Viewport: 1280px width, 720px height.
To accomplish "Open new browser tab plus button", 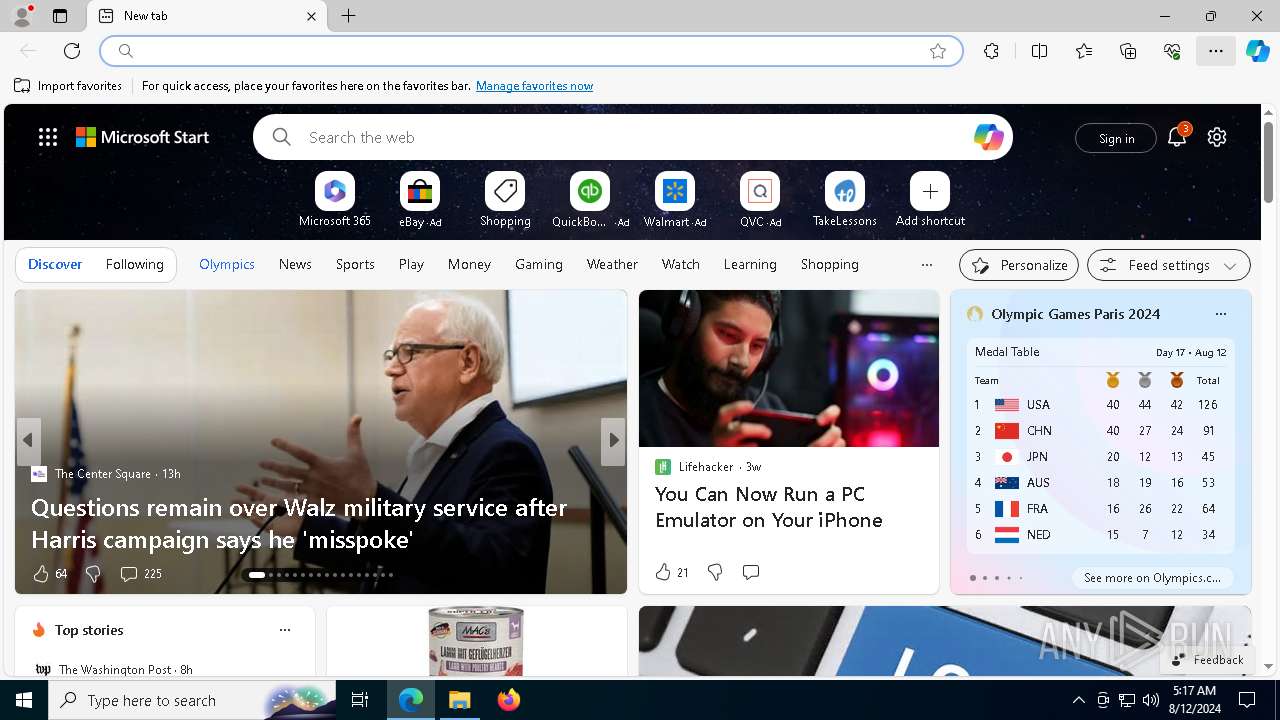I will coord(349,16).
